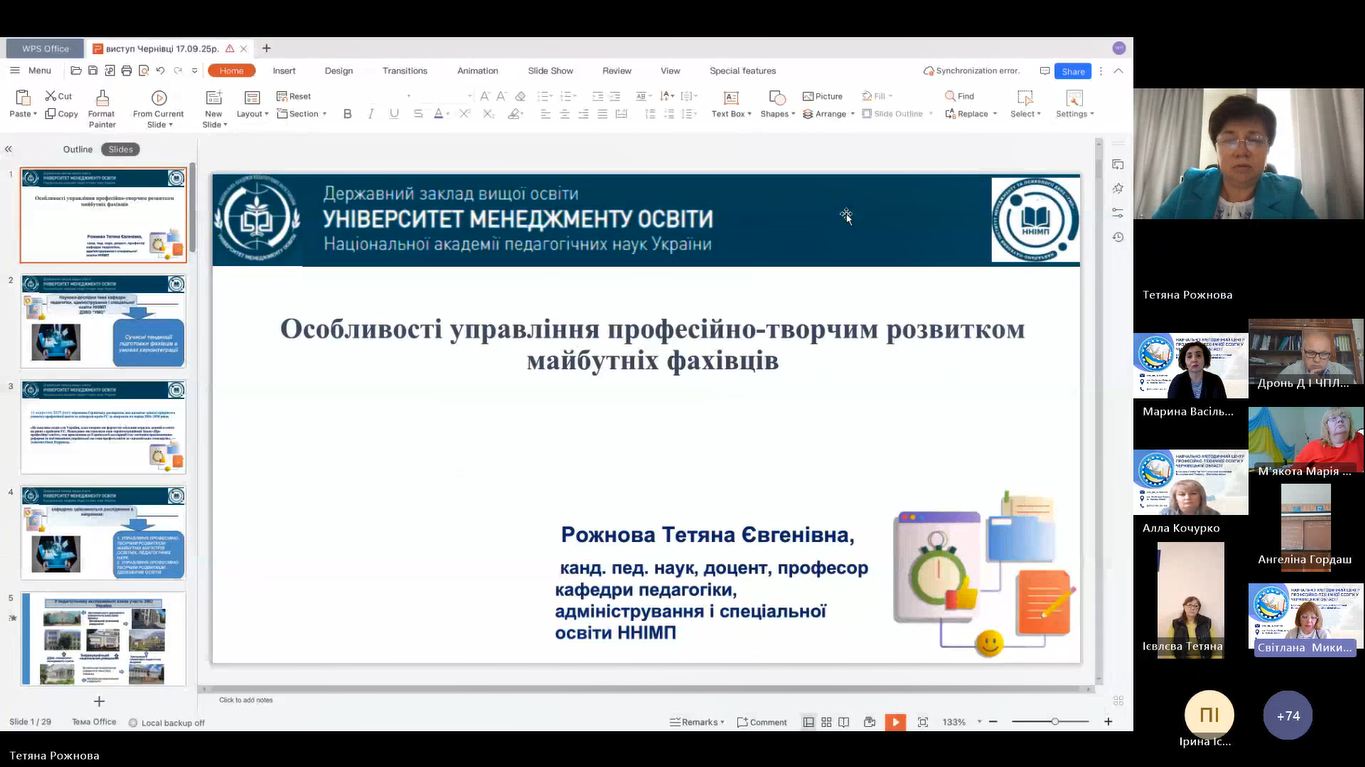Open the Transitions ribbon tab
Screen dimensions: 1365x767
[404, 71]
